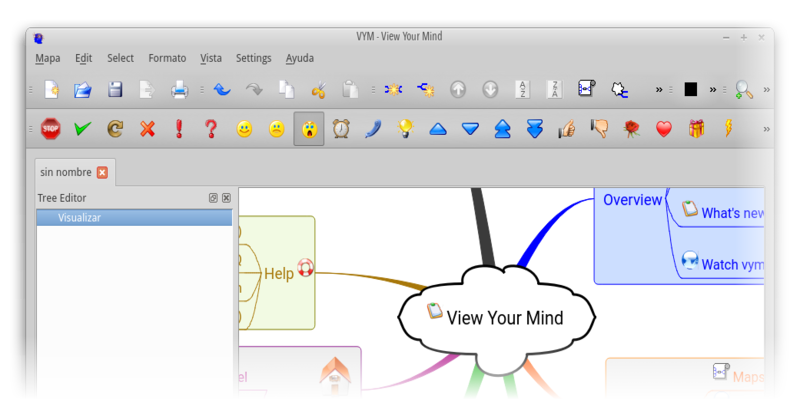Click the magnifier zoom icon

coord(744,90)
